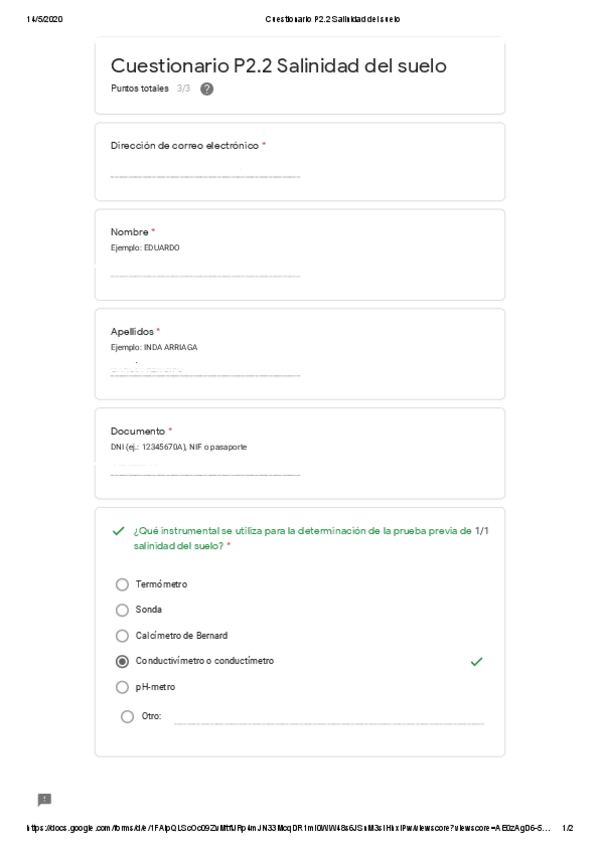Click the email address input field
The width and height of the screenshot is (600, 848).
point(205,173)
